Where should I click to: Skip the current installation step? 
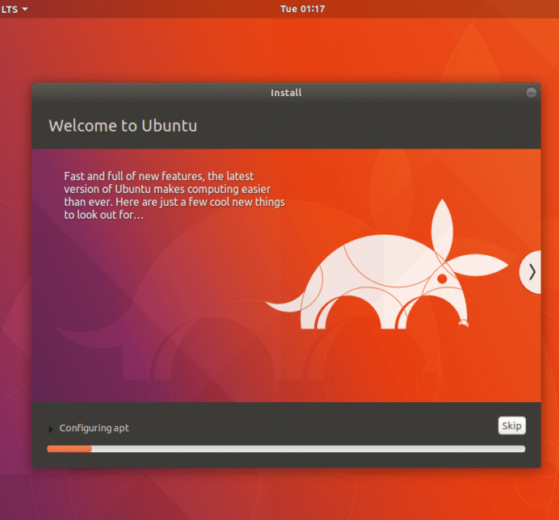coord(512,426)
